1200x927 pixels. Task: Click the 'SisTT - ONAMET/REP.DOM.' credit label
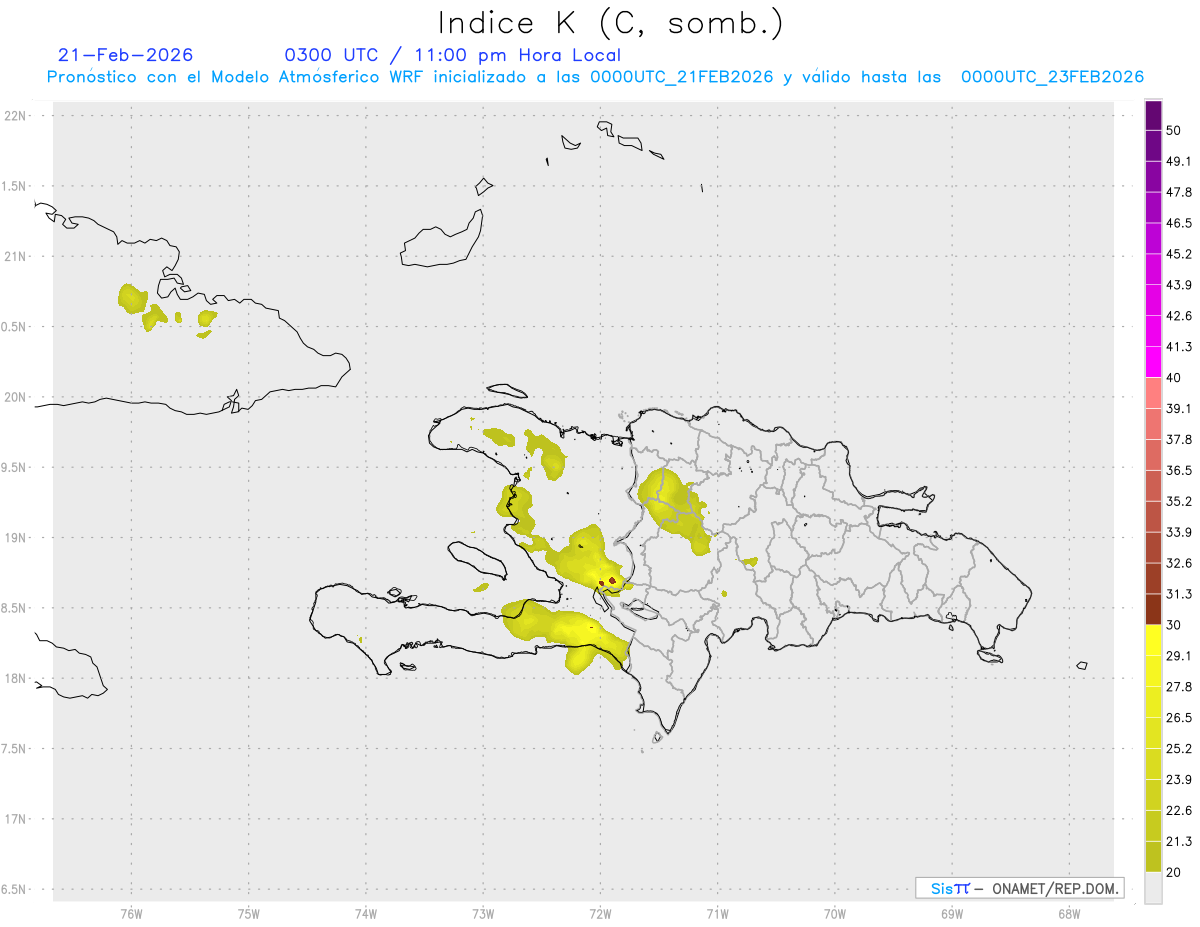[1019, 888]
